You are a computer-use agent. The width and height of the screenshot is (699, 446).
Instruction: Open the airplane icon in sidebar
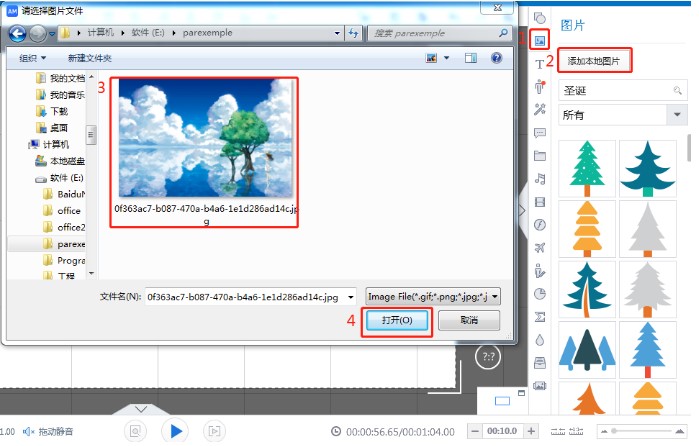click(x=540, y=248)
